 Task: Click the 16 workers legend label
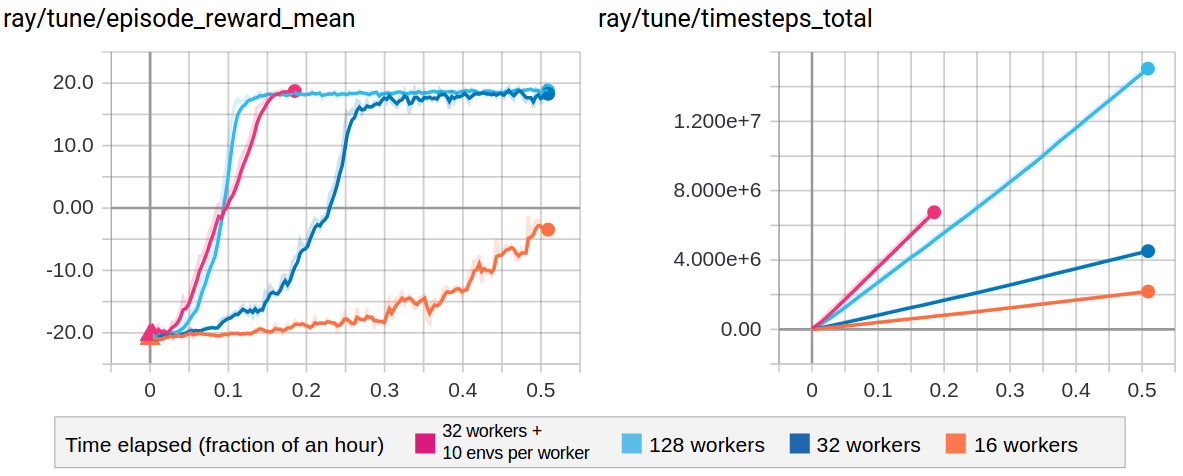point(1025,444)
